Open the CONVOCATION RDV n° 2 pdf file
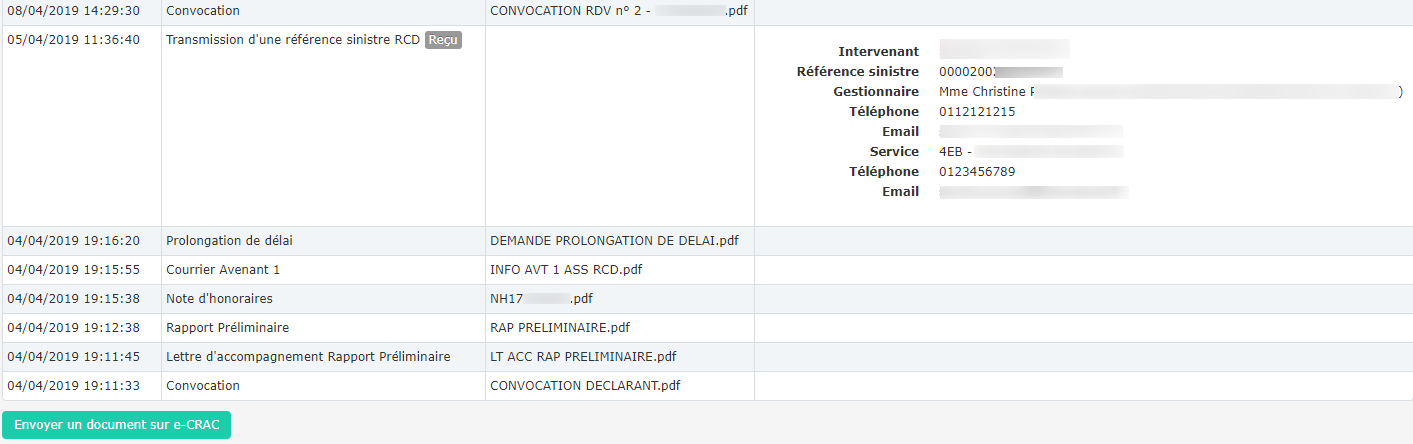Image resolution: width=1413 pixels, height=444 pixels. [618, 11]
